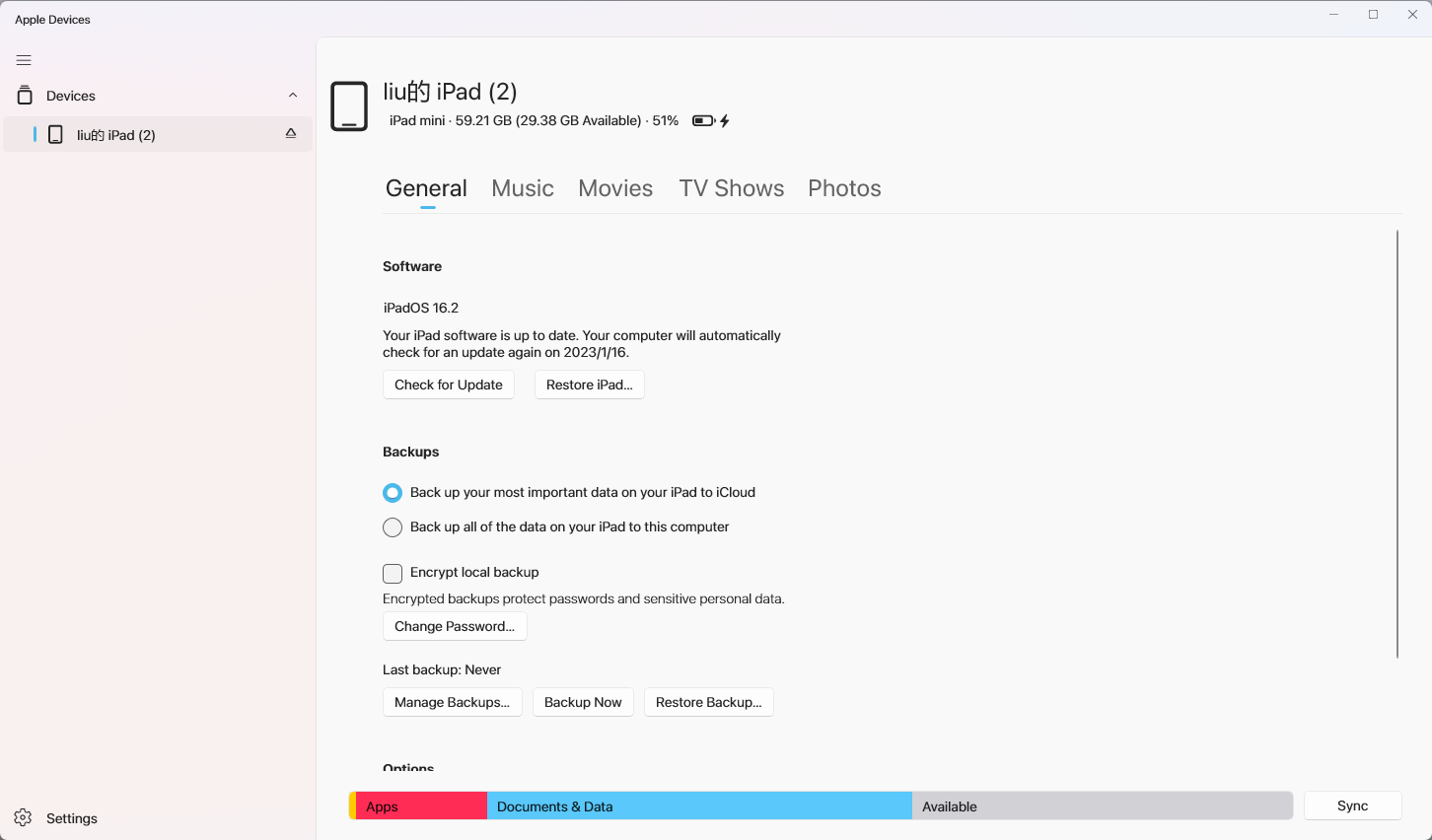Switch to the Music tab
Image resolution: width=1432 pixels, height=840 pixels.
[x=523, y=188]
